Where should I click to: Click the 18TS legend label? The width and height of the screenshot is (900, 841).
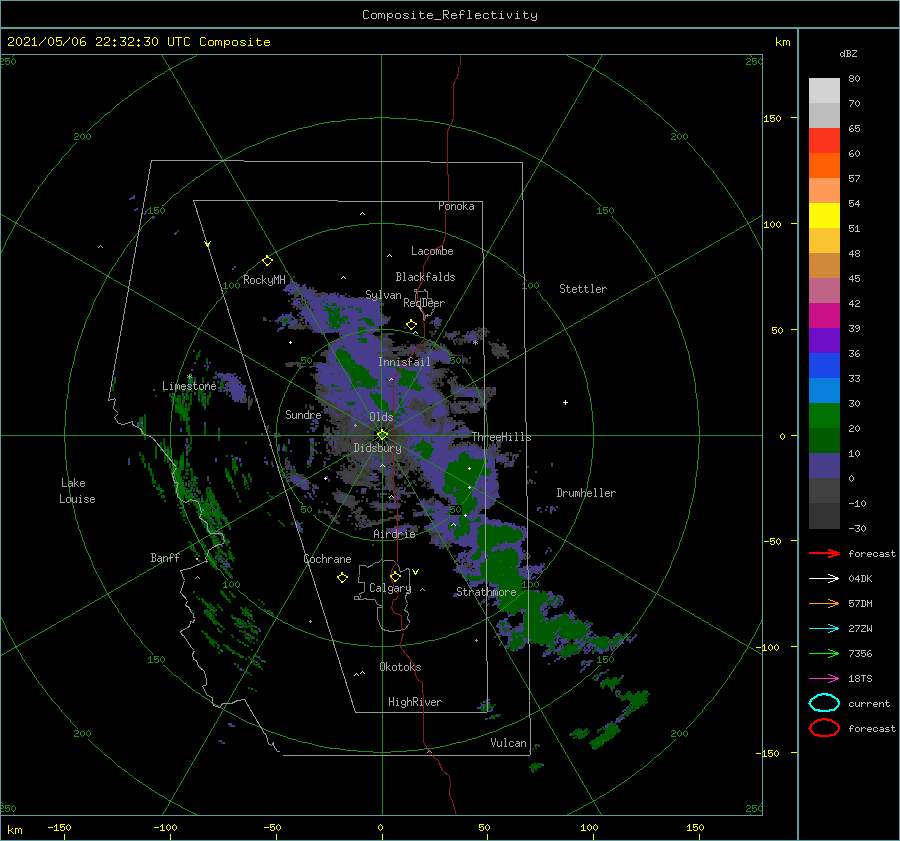860,679
